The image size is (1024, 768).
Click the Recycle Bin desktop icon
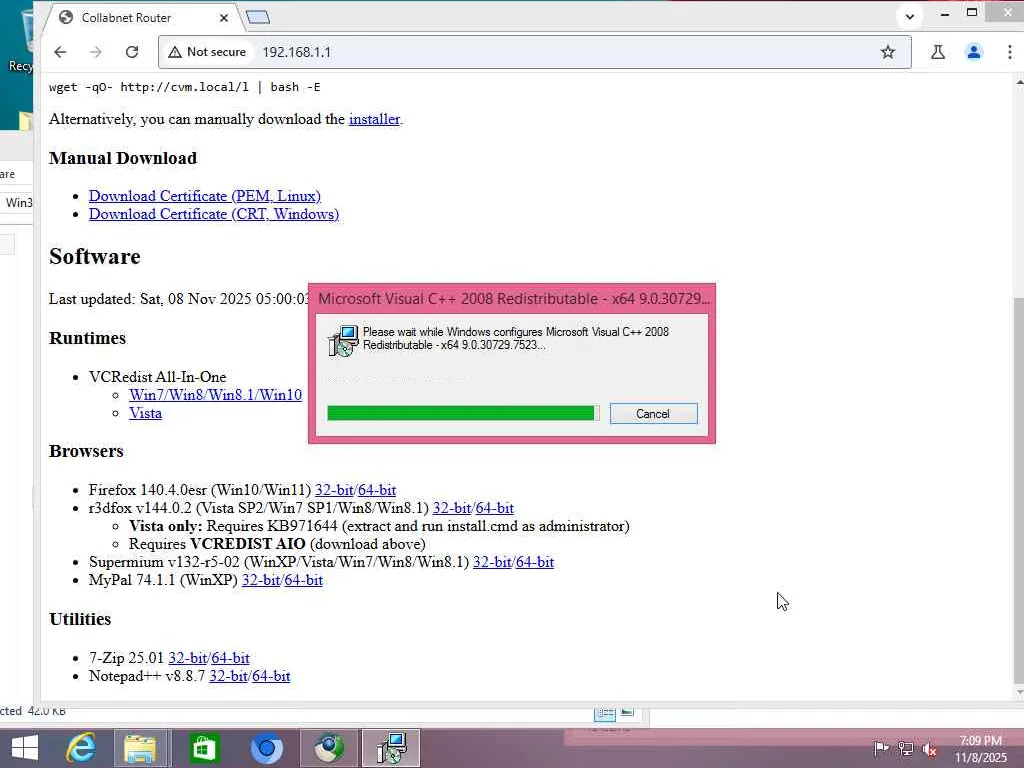tap(22, 39)
